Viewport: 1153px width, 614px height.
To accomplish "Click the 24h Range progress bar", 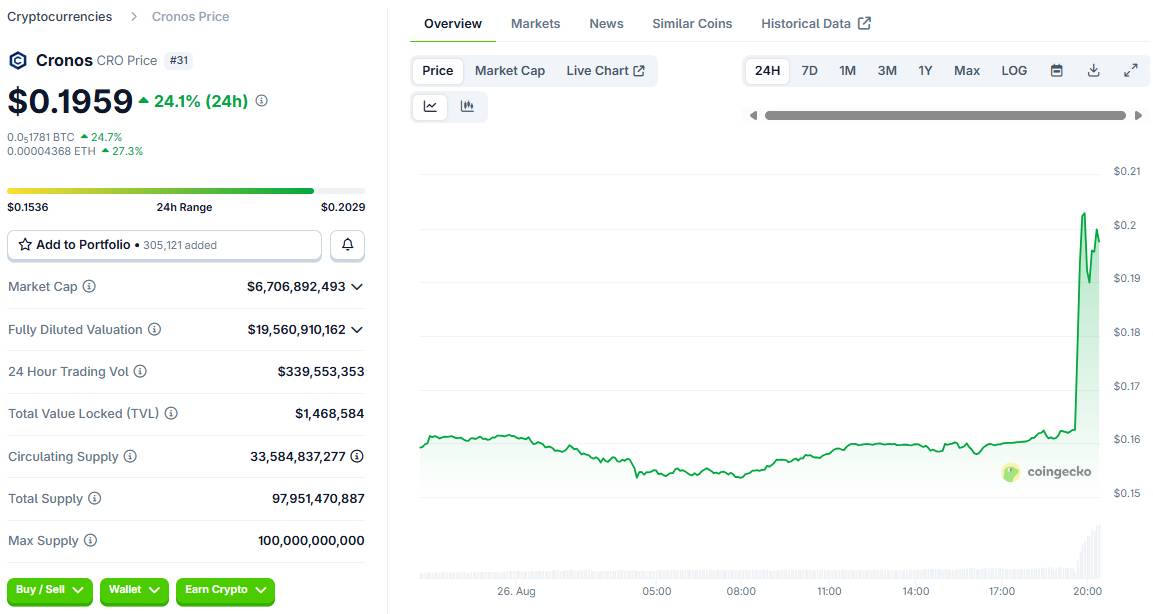I will tap(186, 191).
